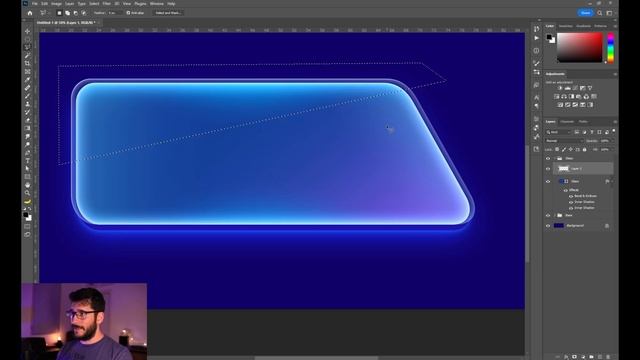Open the Image menu
Image resolution: width=640 pixels, height=360 pixels.
[56, 4]
